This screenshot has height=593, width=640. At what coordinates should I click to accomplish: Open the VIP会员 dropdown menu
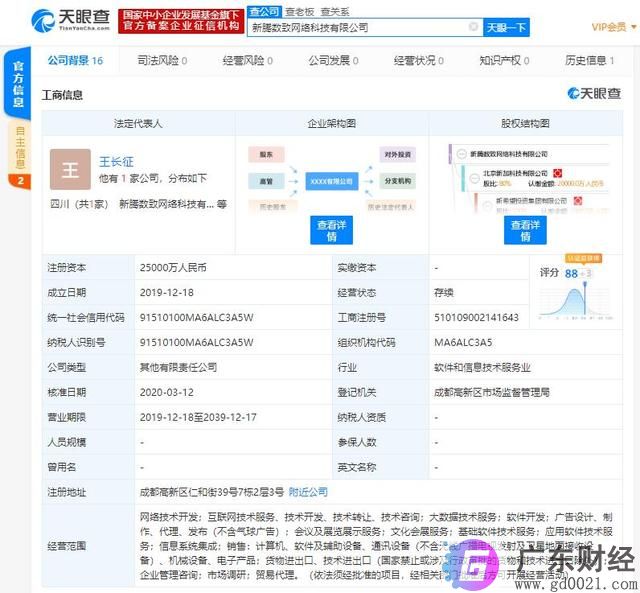tap(614, 27)
